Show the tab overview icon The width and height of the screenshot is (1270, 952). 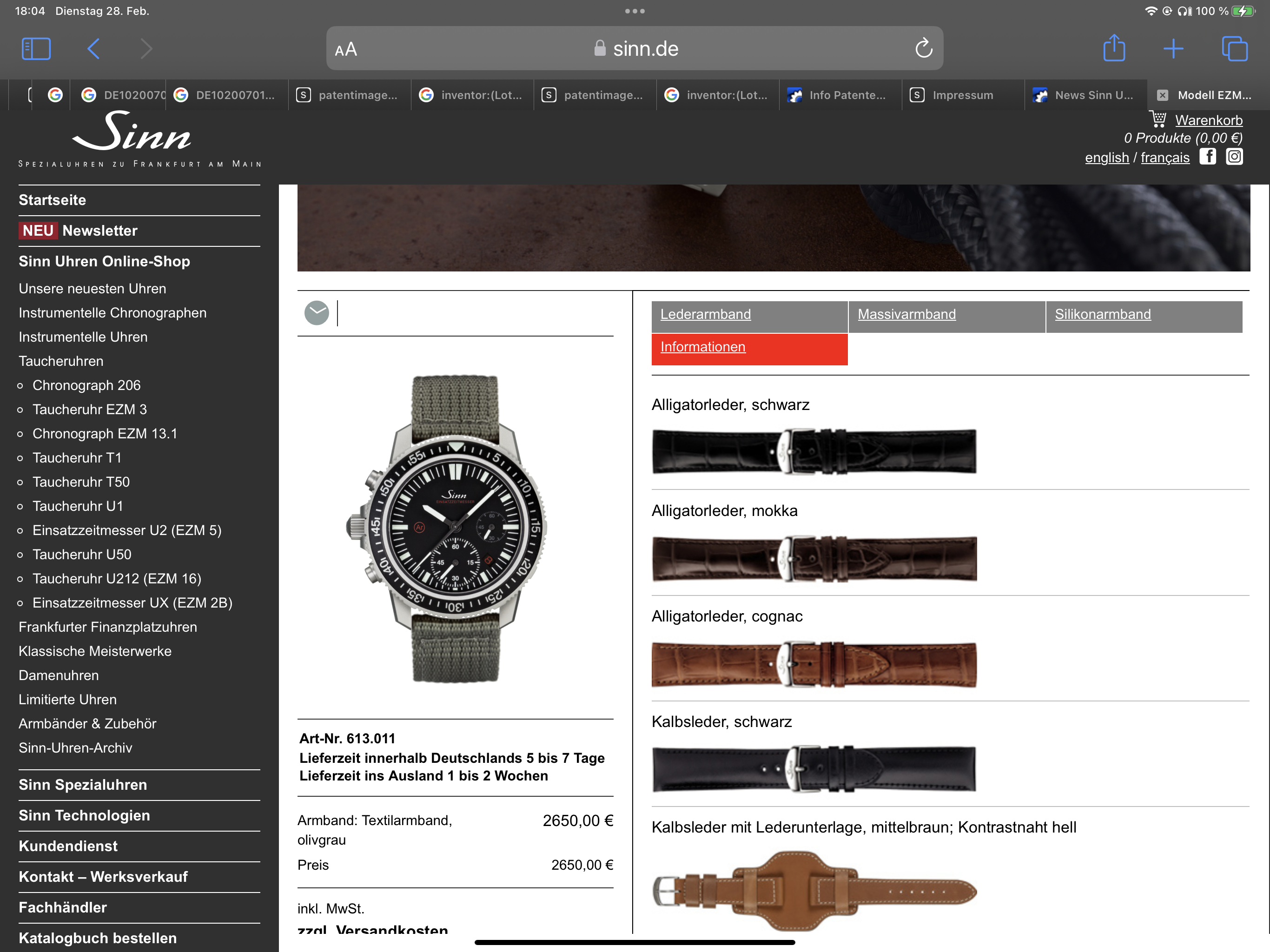click(x=1234, y=49)
